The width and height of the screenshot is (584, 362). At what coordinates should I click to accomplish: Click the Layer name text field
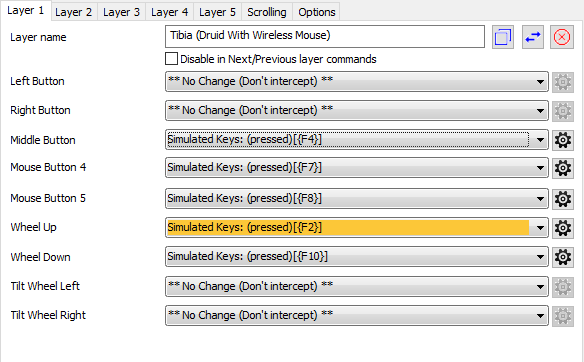click(x=325, y=36)
